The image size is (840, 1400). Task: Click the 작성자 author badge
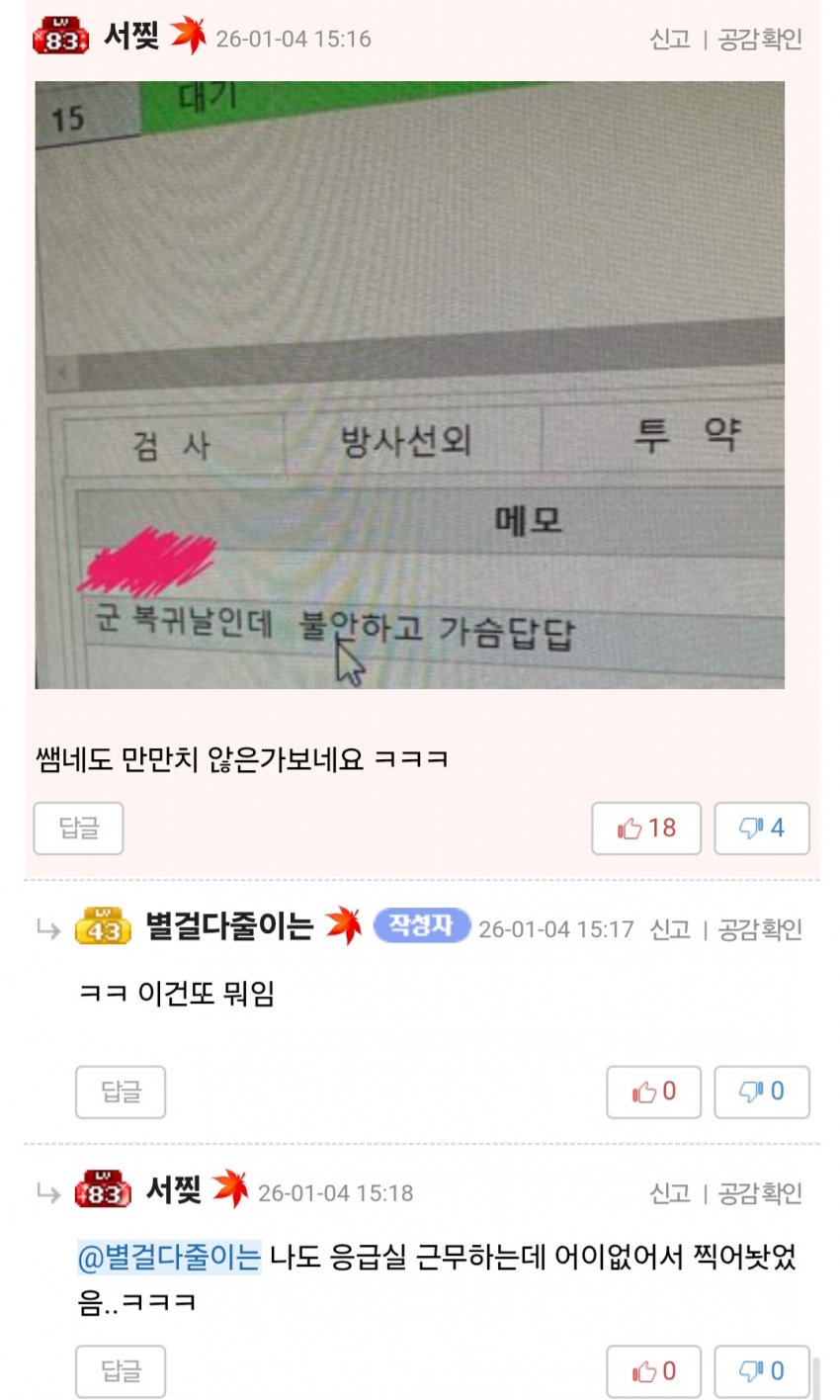point(421,925)
